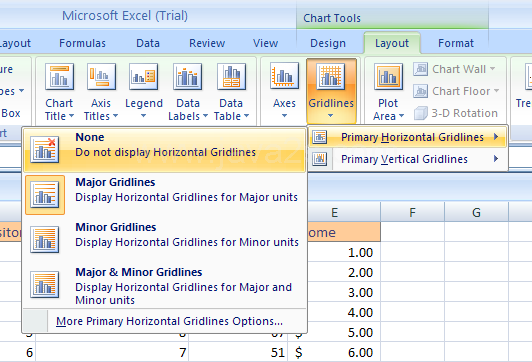Click the 3-D Rotation button label
Viewport: 532px width, 362px height.
[x=464, y=113]
